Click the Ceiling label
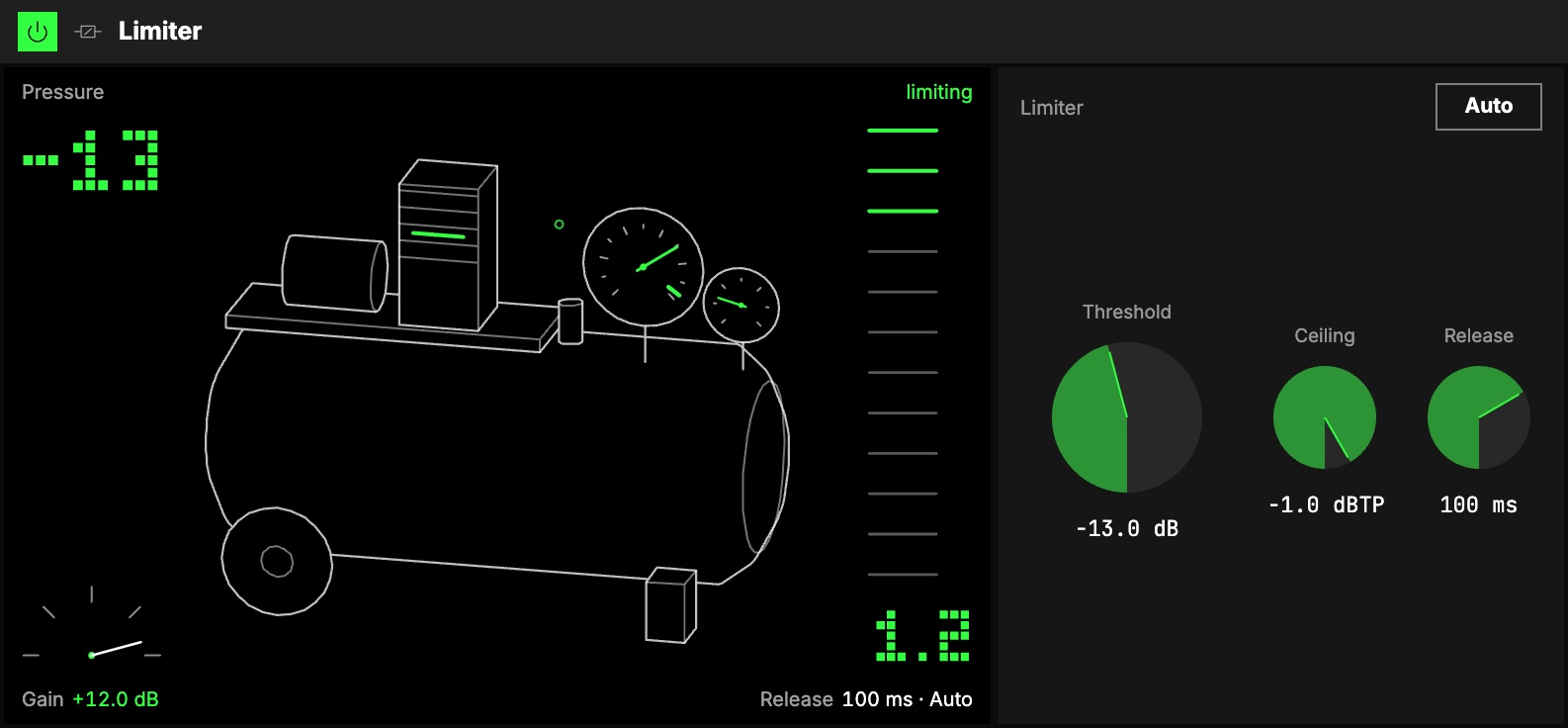The image size is (1568, 728). (x=1325, y=335)
